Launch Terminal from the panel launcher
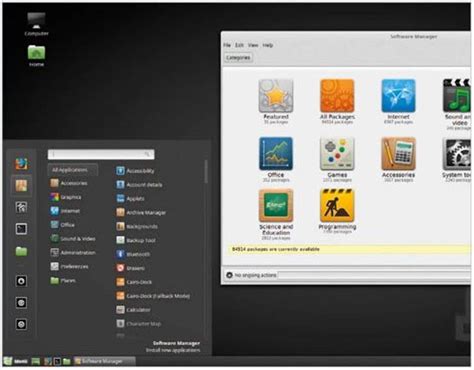 click(57, 361)
